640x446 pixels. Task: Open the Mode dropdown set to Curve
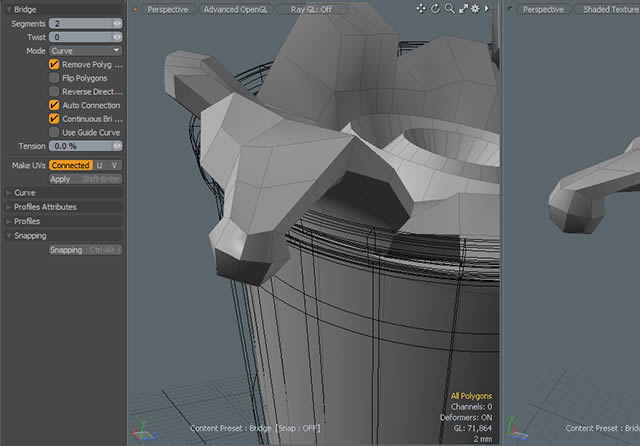(x=85, y=50)
